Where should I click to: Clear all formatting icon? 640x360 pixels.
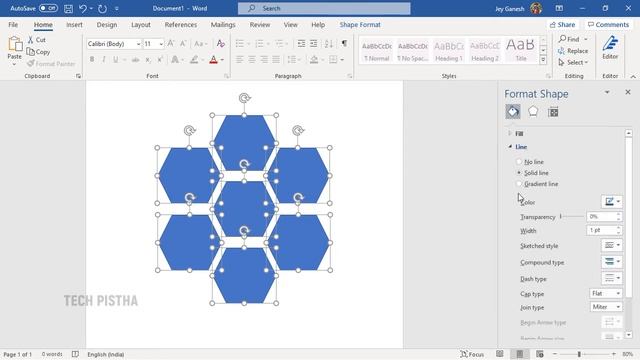pyautogui.click(x=221, y=43)
